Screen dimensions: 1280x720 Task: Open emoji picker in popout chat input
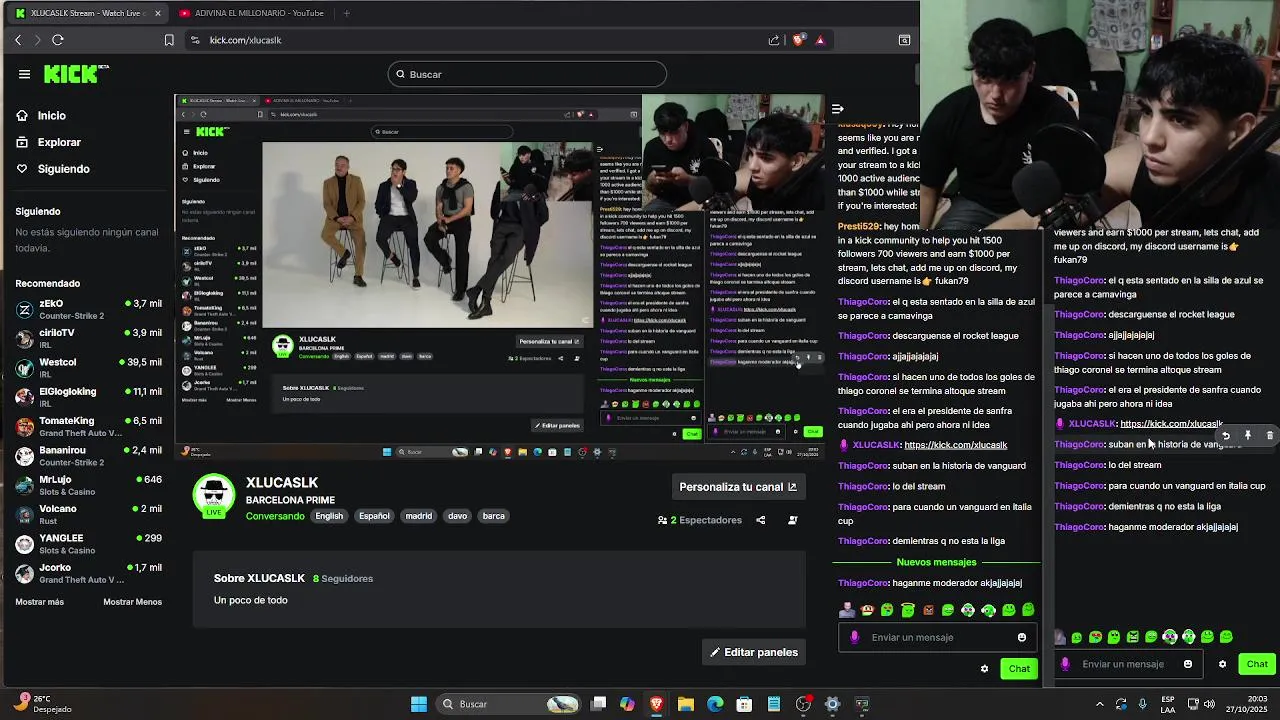coord(1188,664)
